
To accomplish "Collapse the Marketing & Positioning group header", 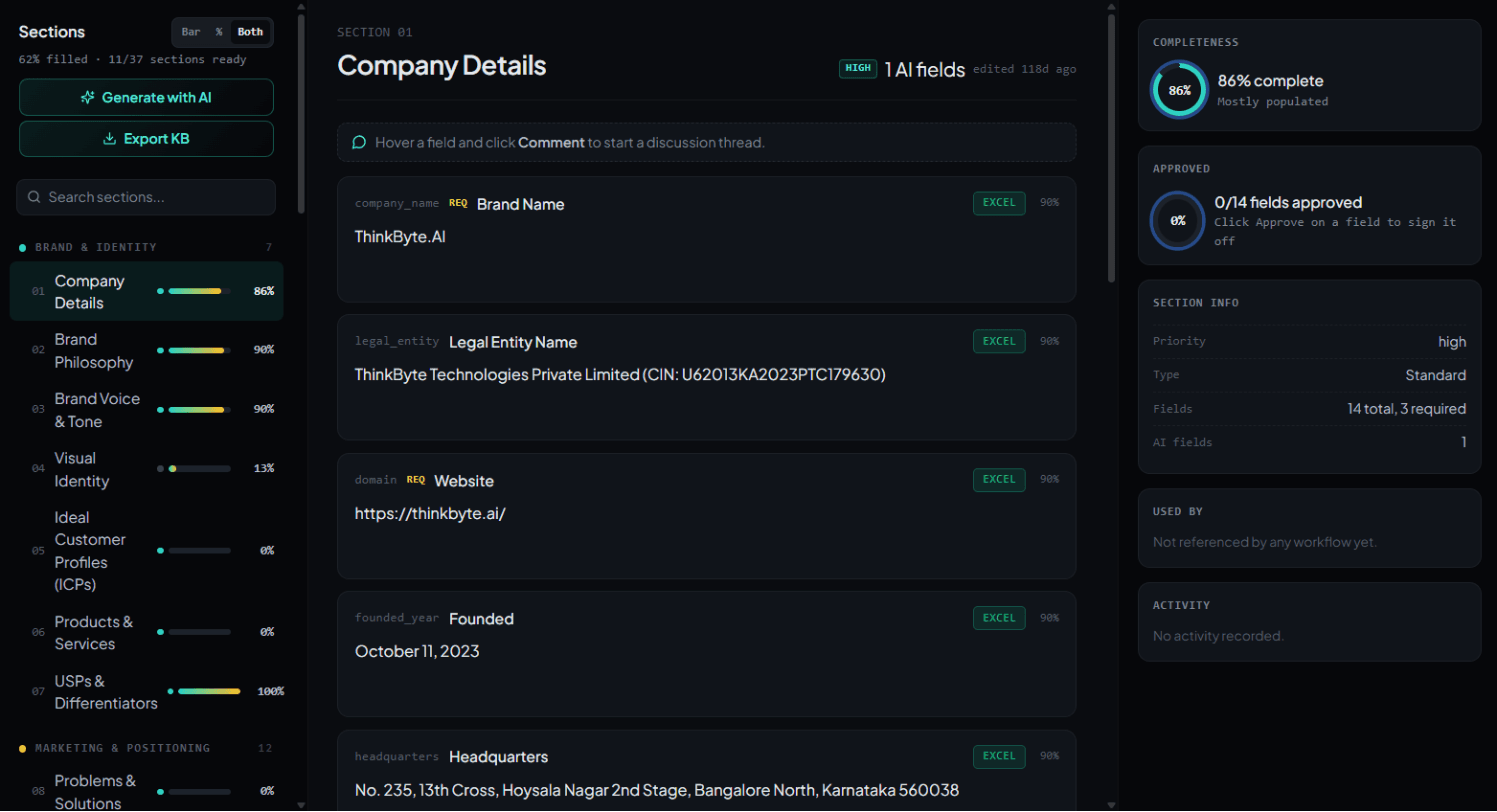I will pyautogui.click(x=146, y=748).
